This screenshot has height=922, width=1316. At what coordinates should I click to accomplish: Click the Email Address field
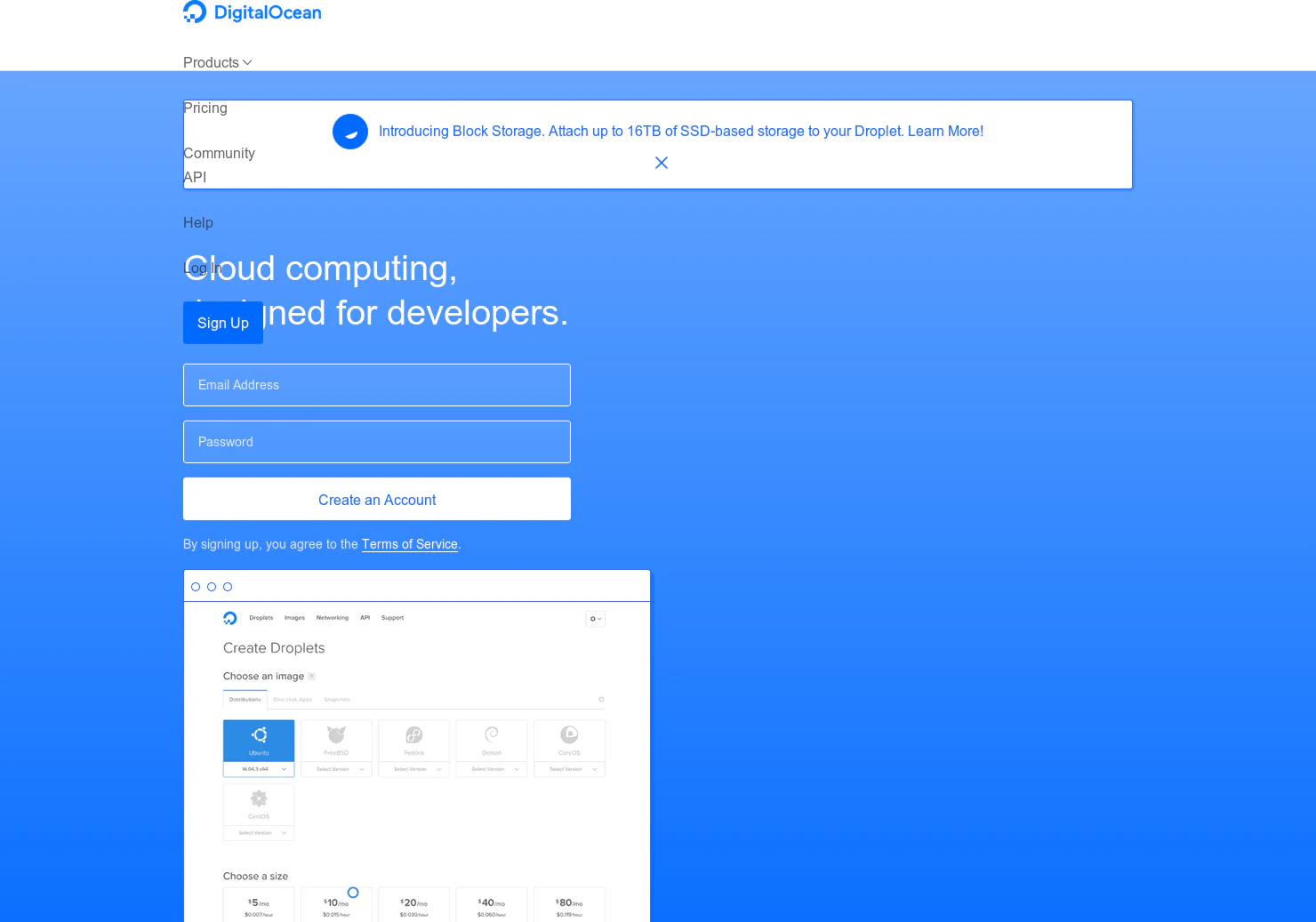pos(376,385)
